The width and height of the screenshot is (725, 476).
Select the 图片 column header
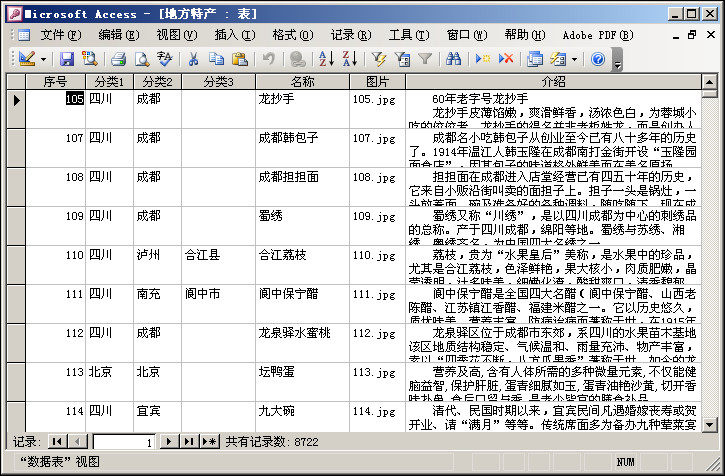pyautogui.click(x=378, y=82)
